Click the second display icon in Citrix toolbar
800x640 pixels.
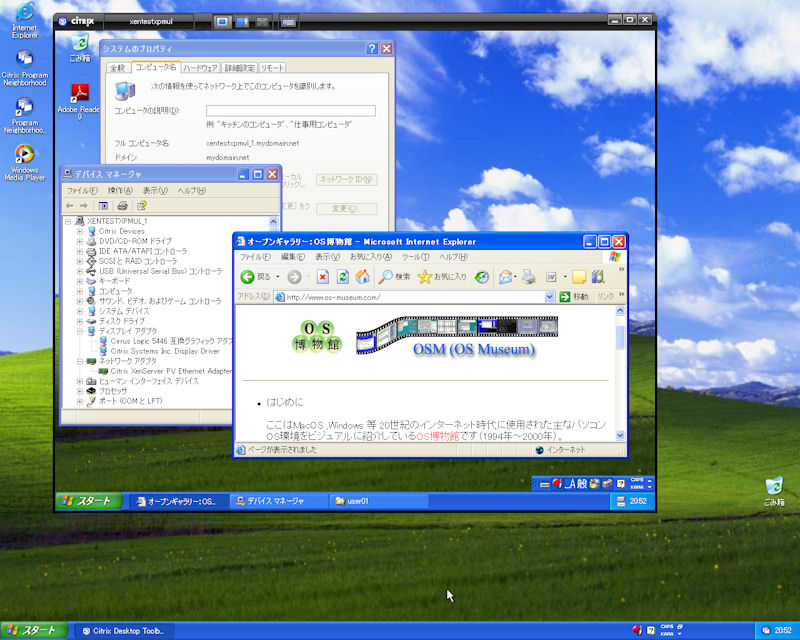coord(242,21)
